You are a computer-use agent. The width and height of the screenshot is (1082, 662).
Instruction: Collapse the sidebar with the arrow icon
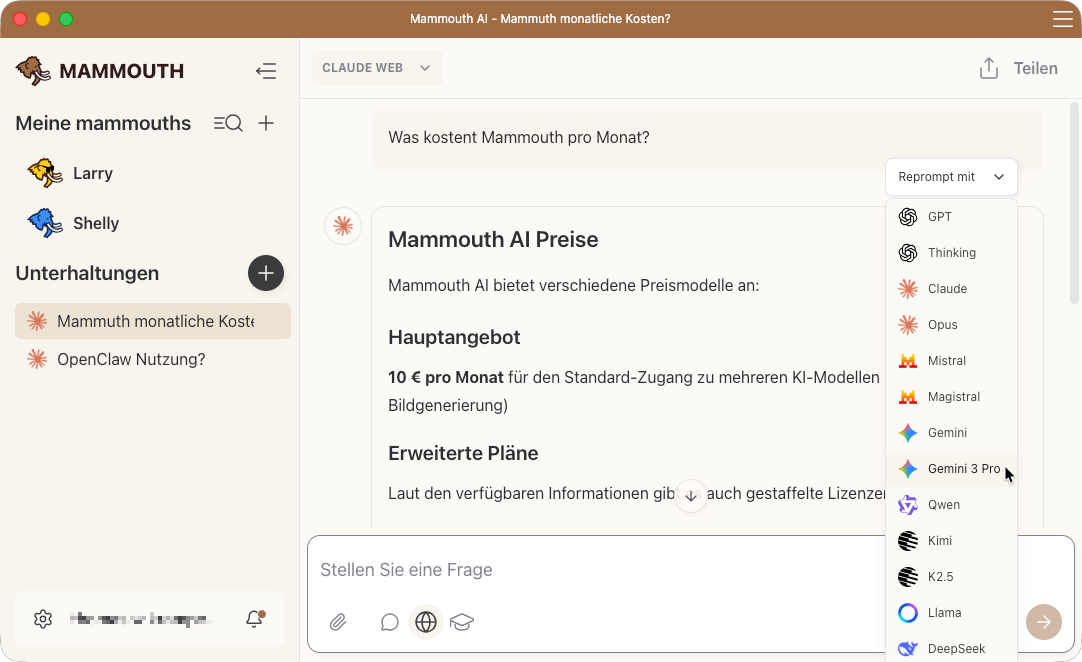tap(266, 71)
